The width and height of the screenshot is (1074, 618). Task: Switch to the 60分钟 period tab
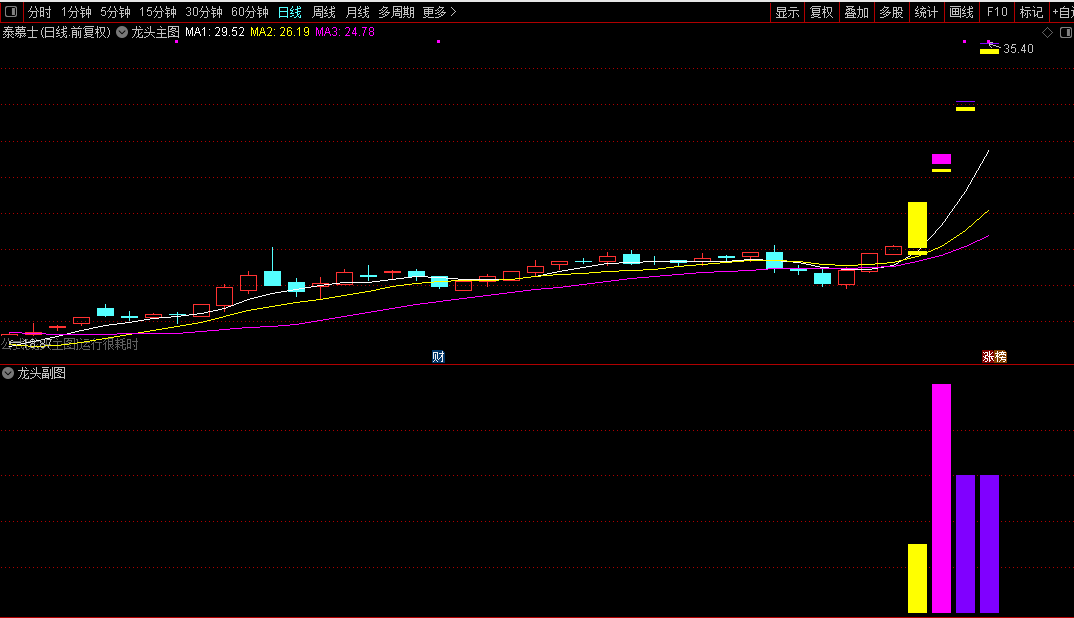250,12
